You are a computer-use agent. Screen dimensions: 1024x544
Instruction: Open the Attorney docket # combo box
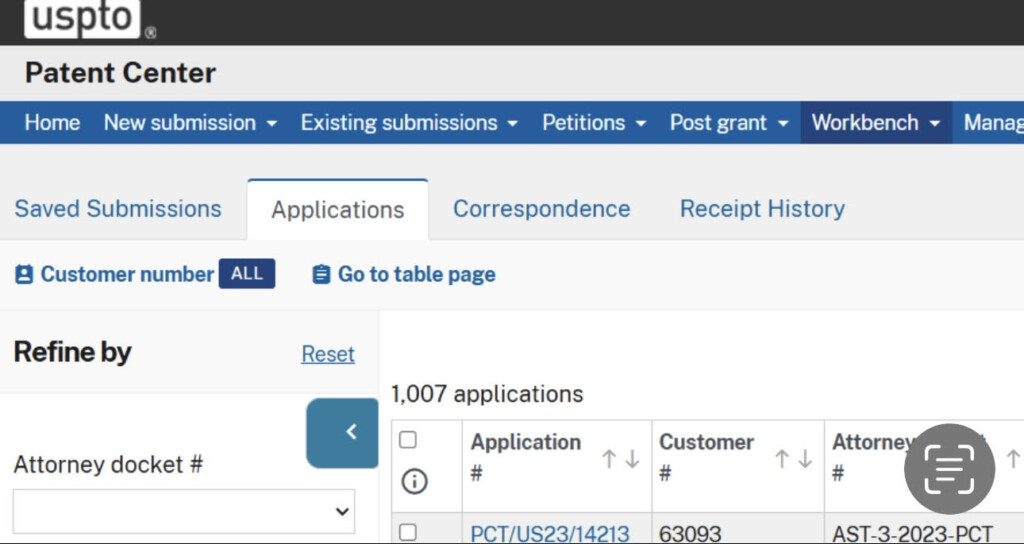[x=184, y=511]
